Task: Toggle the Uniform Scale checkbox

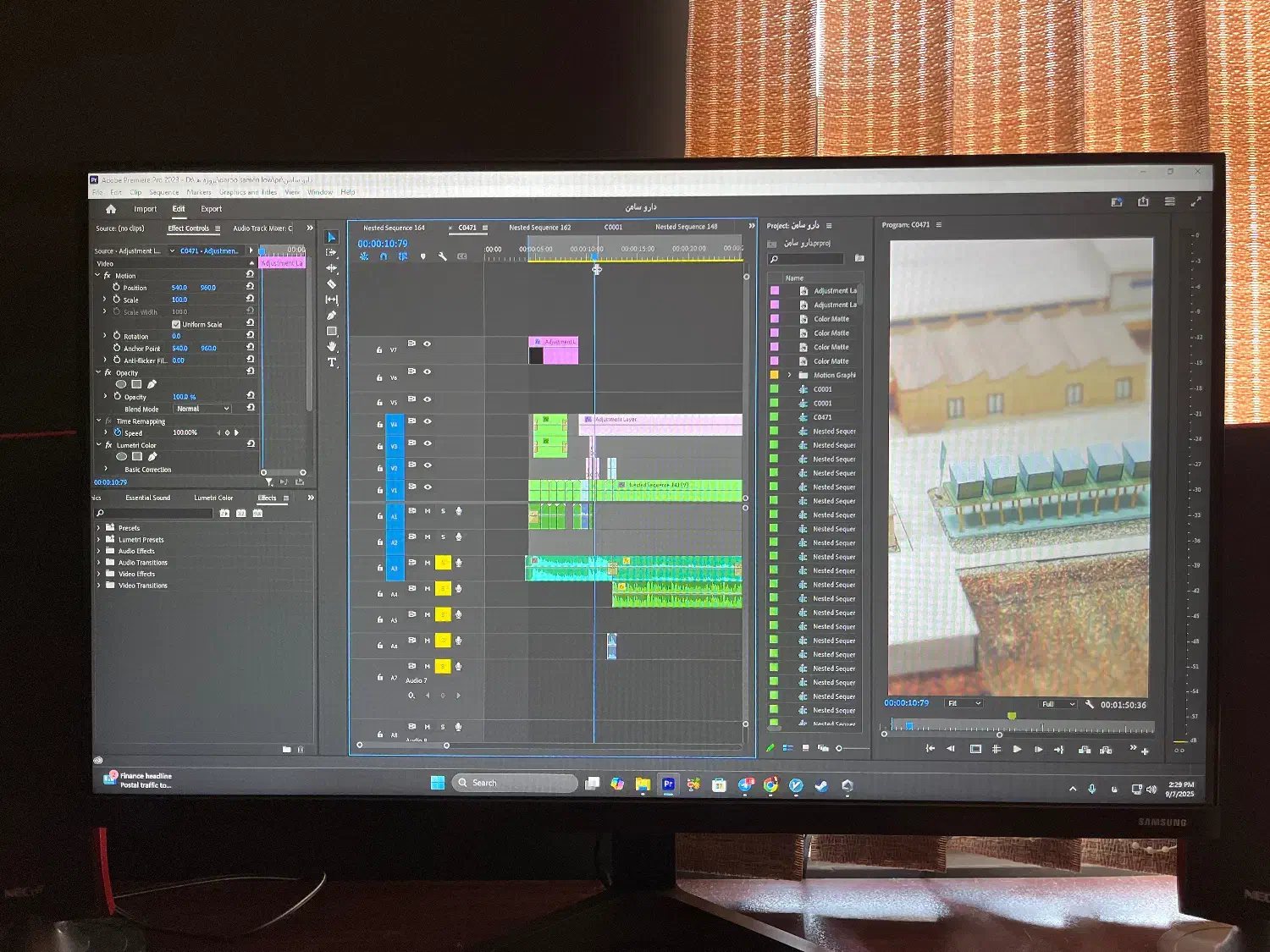Action: point(176,324)
